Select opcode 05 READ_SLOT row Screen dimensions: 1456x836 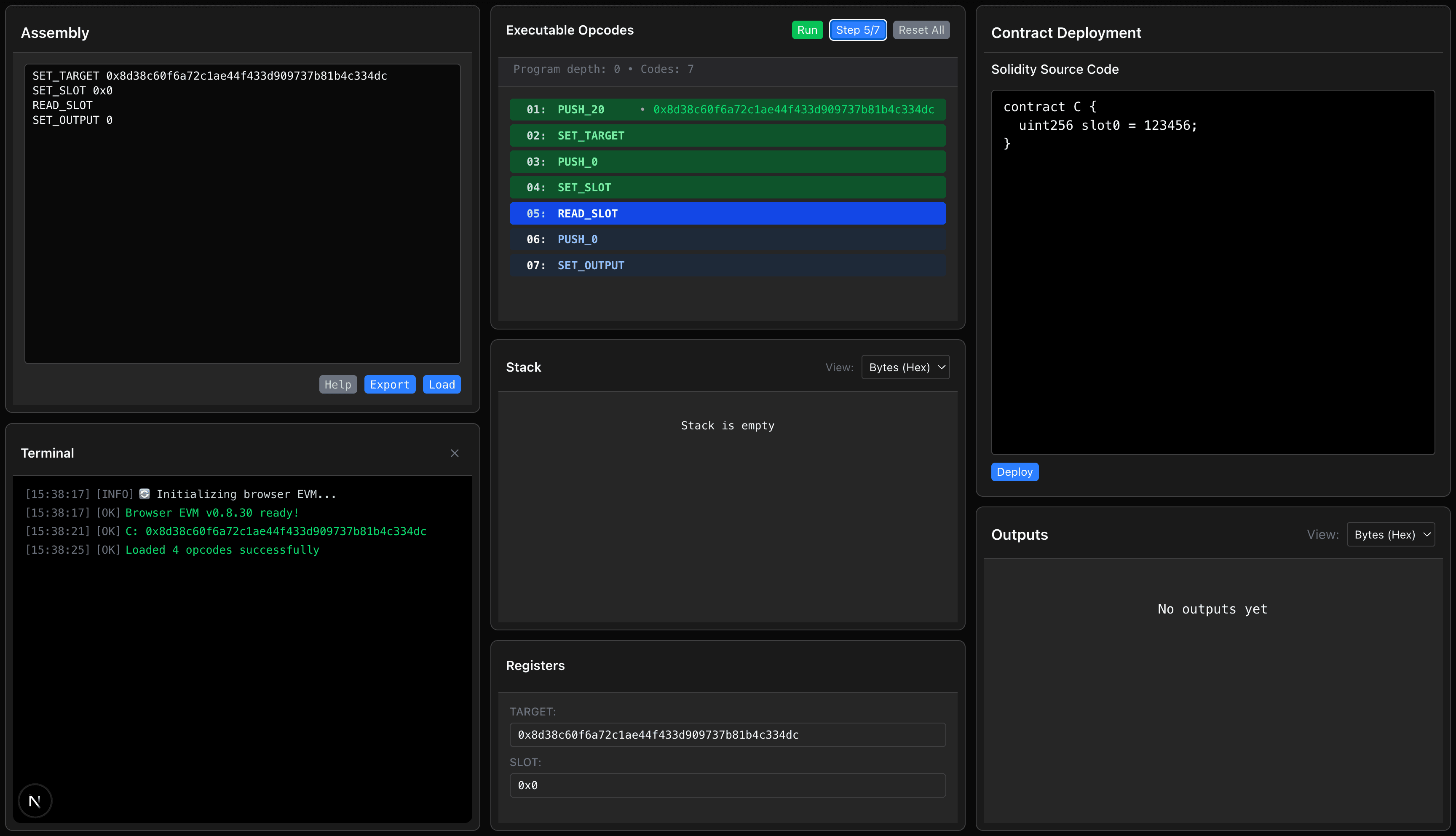pos(727,214)
